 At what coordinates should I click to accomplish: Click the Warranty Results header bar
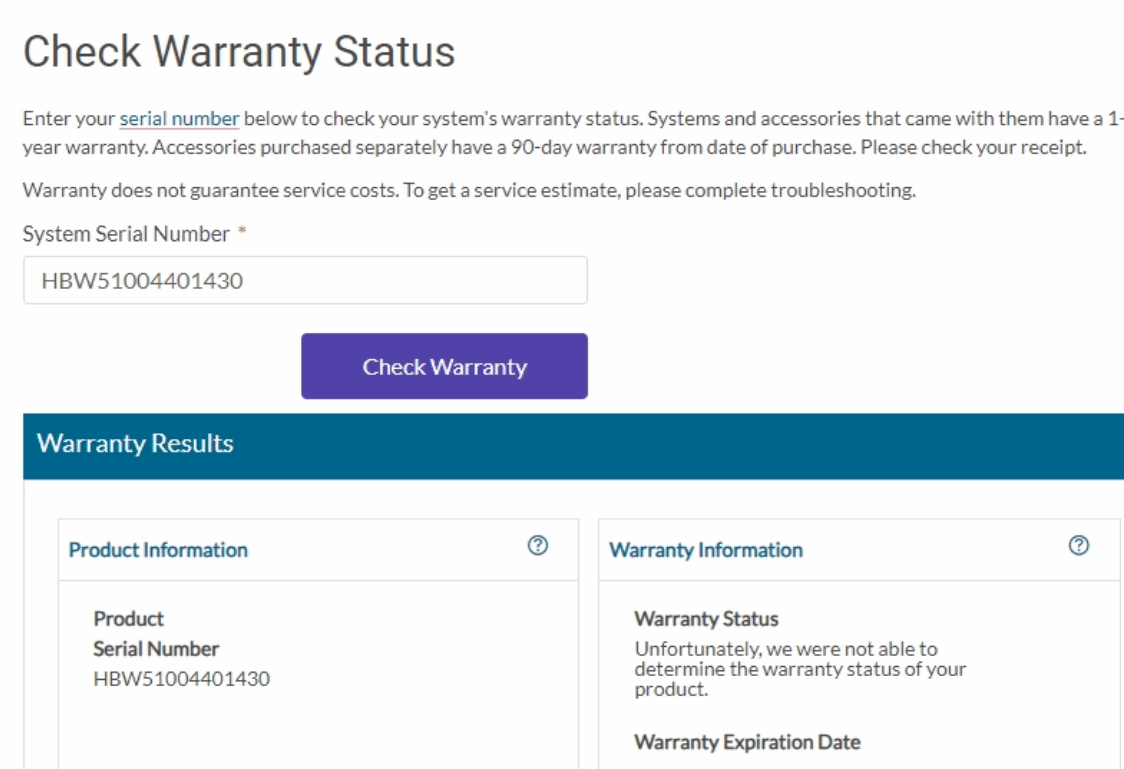point(573,446)
